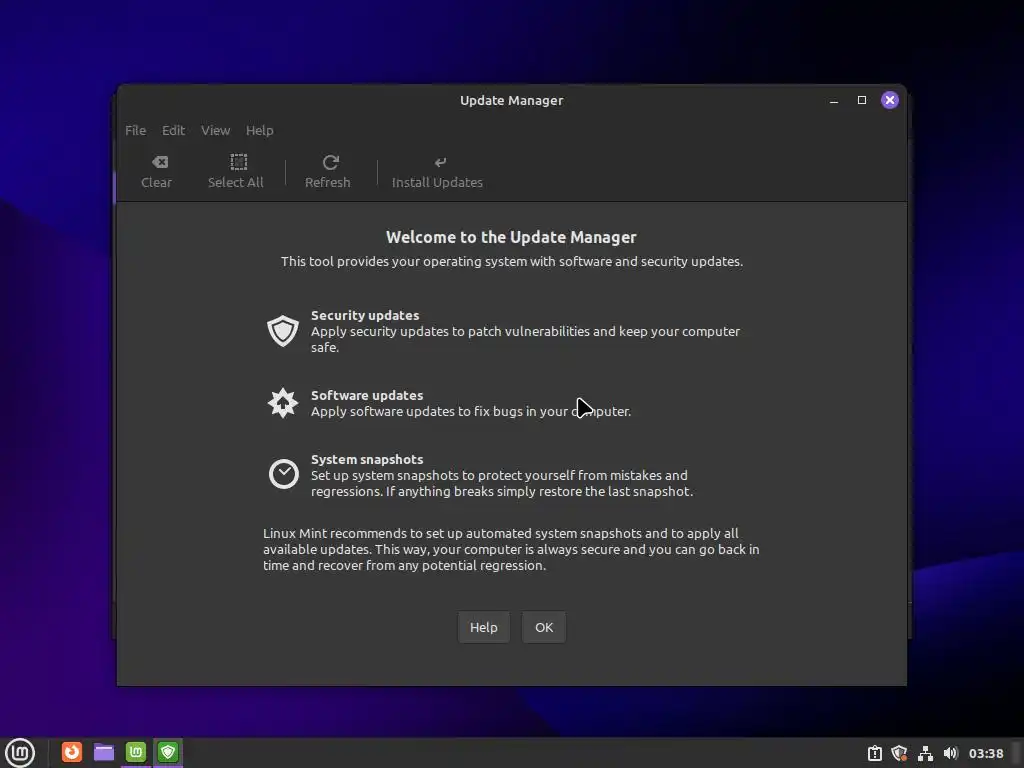Click the notification tray icon with exclamation mark
1024x768 pixels.
pyautogui.click(x=874, y=753)
